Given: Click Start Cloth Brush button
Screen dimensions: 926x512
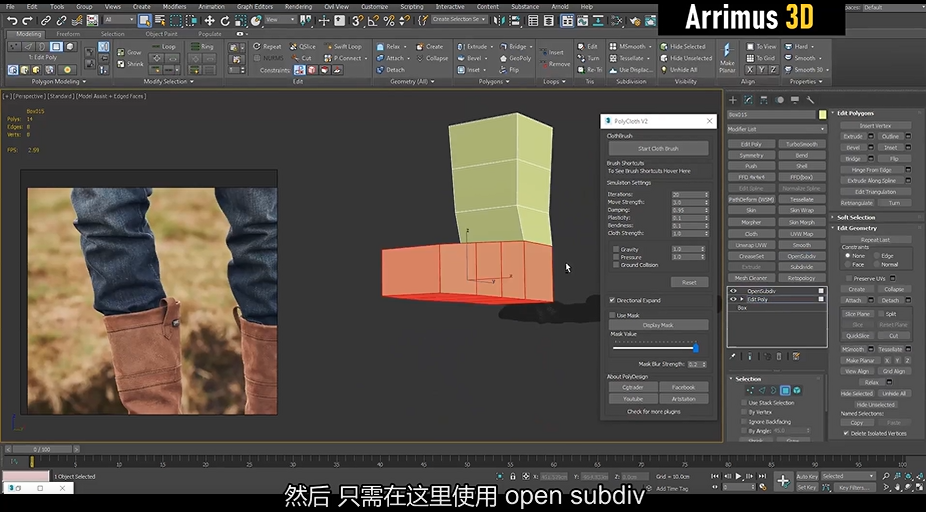Looking at the screenshot, I should [658, 148].
